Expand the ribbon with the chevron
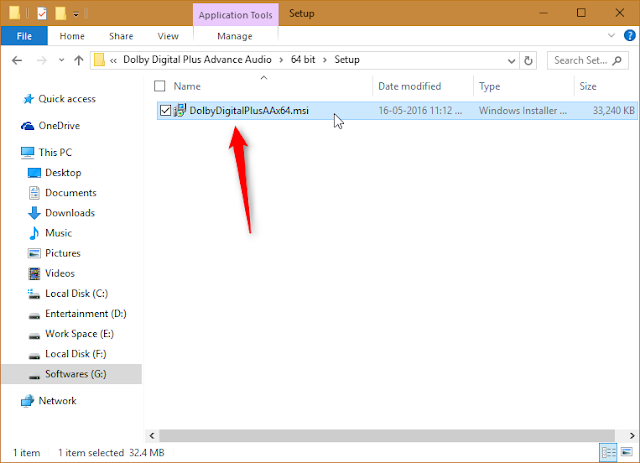The height and width of the screenshot is (463, 640). click(611, 36)
